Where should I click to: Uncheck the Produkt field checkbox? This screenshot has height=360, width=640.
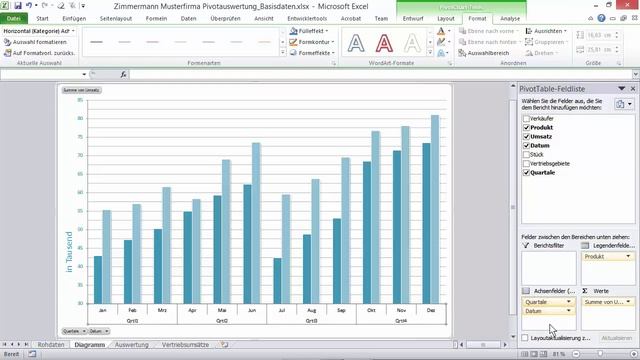pyautogui.click(x=526, y=128)
